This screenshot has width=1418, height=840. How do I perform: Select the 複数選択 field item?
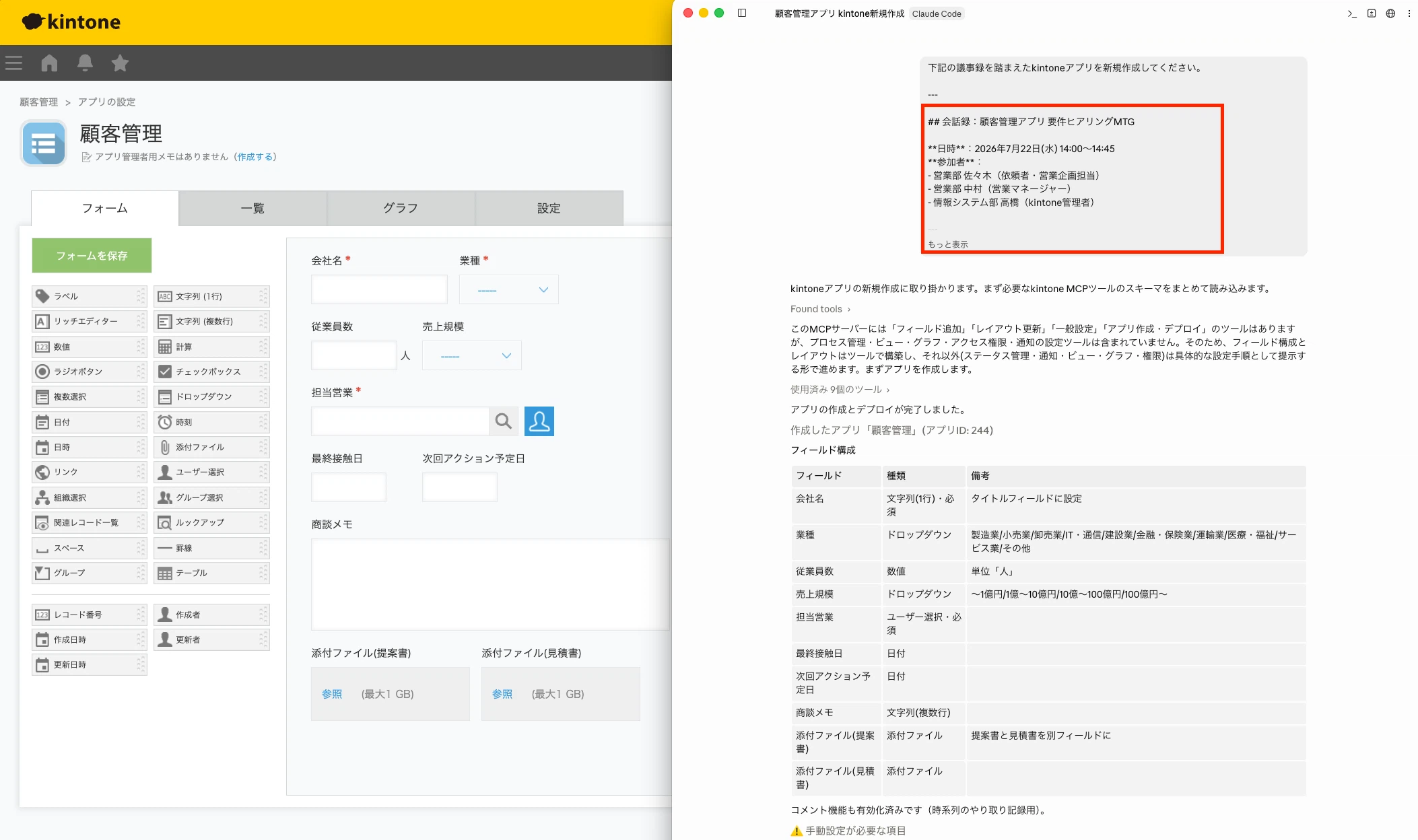coord(89,396)
